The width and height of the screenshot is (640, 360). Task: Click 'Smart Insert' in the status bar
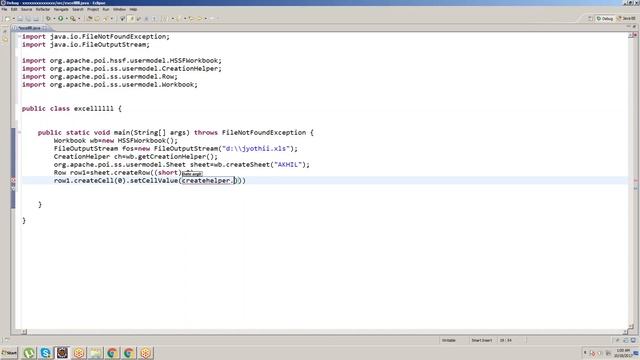click(x=482, y=340)
